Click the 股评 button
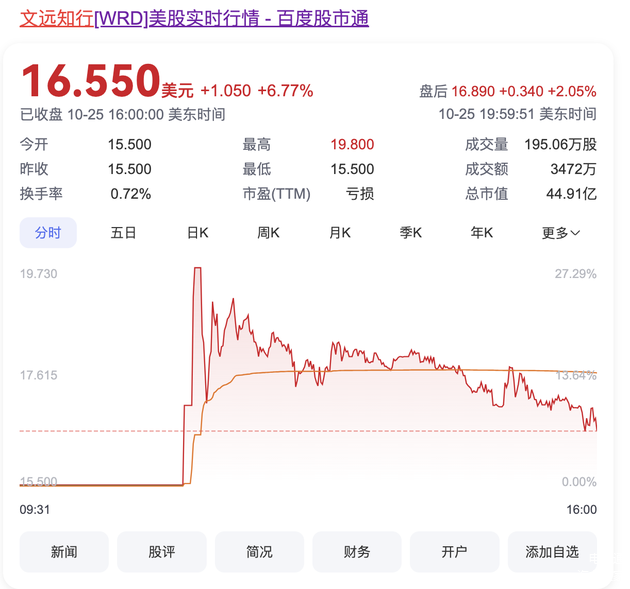 (162, 552)
